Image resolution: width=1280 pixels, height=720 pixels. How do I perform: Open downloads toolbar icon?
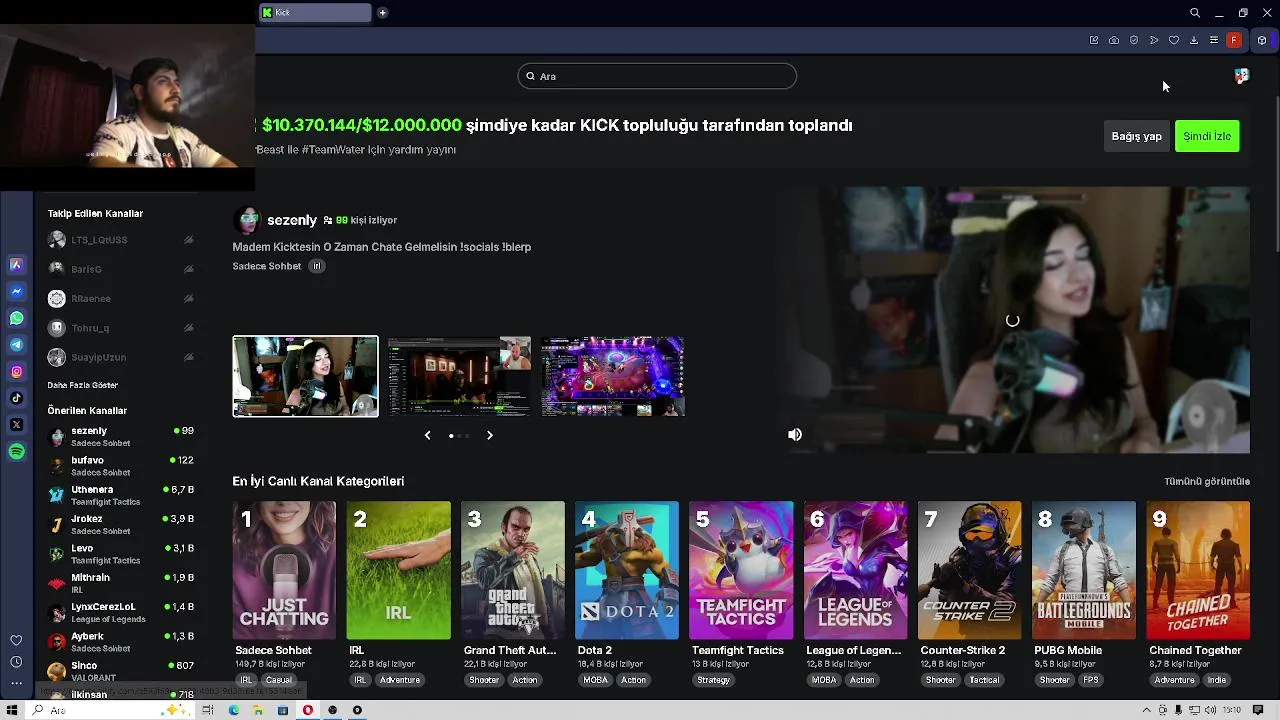point(1194,40)
